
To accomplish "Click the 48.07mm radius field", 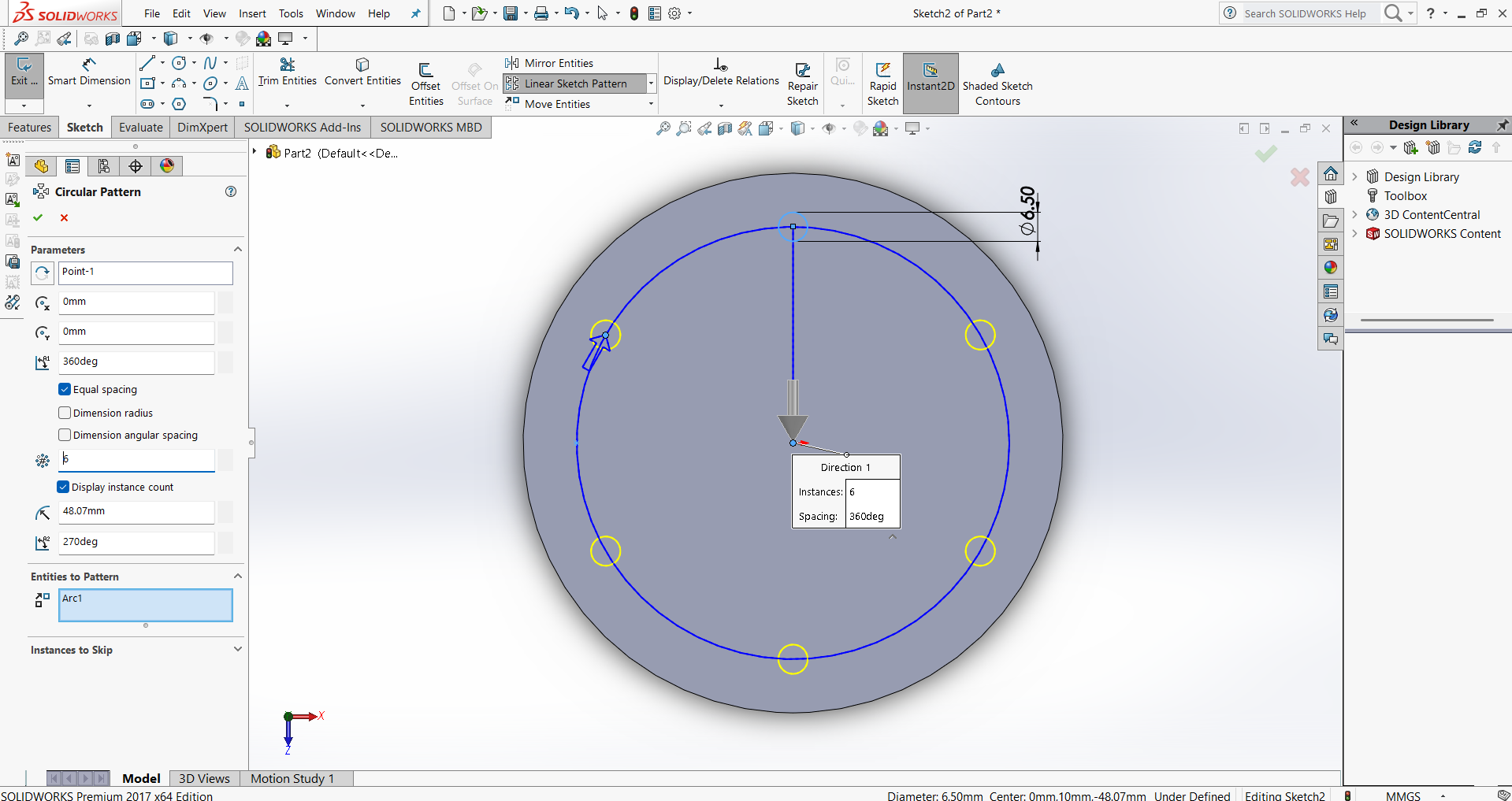I will [136, 512].
